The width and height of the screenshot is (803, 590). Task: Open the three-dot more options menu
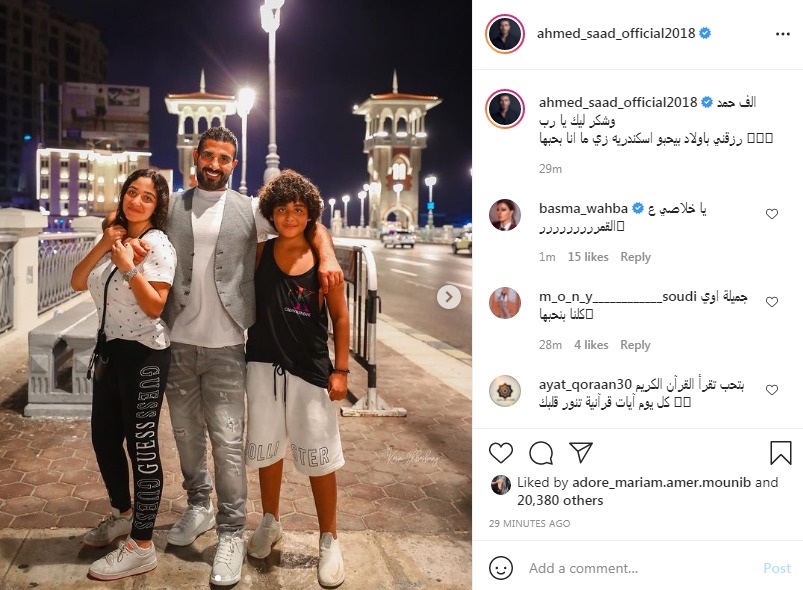(783, 34)
